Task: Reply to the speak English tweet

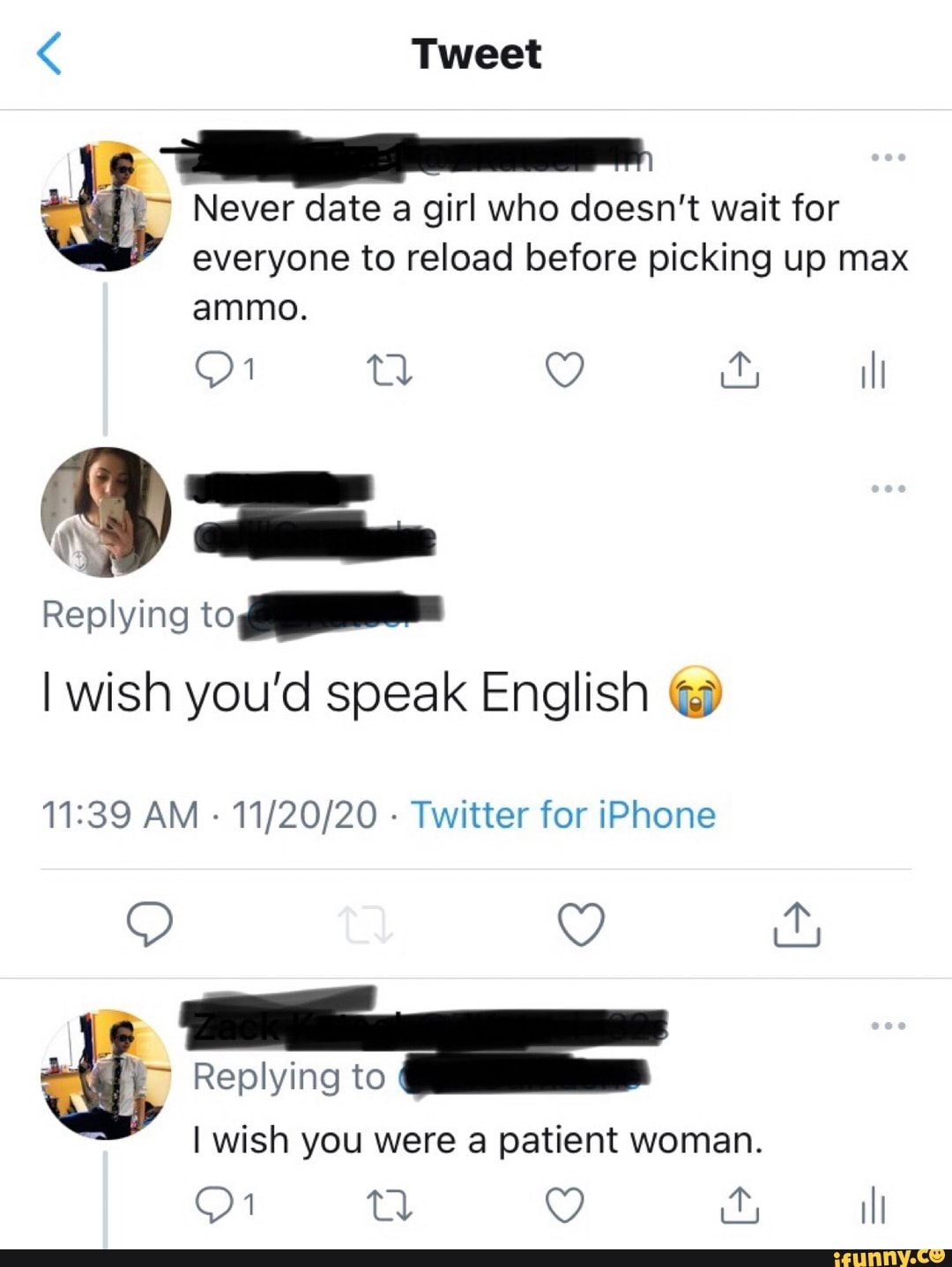Action: pos(149,924)
